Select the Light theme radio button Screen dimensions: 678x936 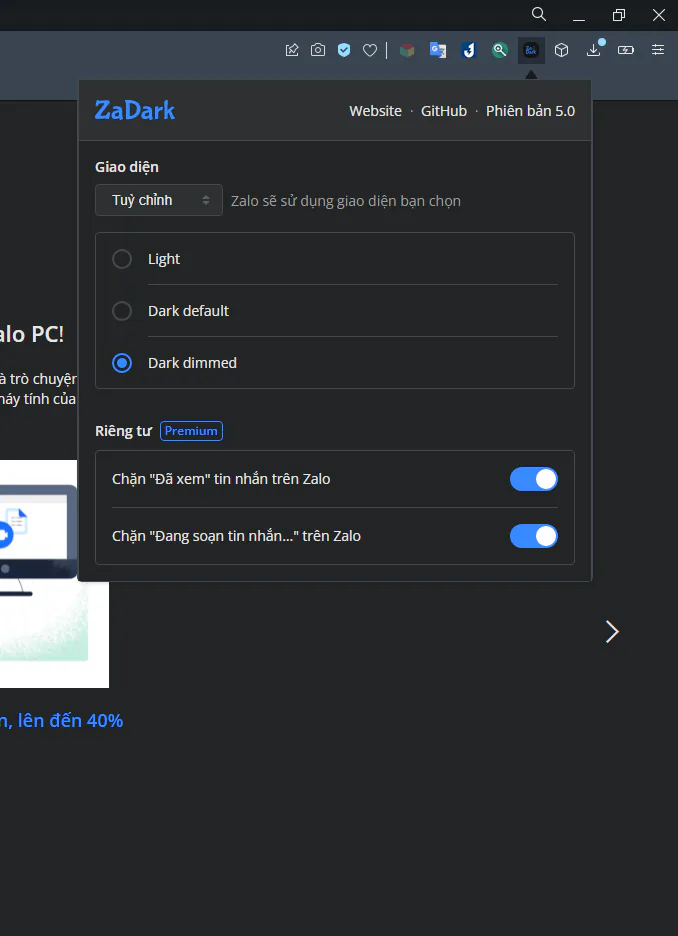point(122,259)
